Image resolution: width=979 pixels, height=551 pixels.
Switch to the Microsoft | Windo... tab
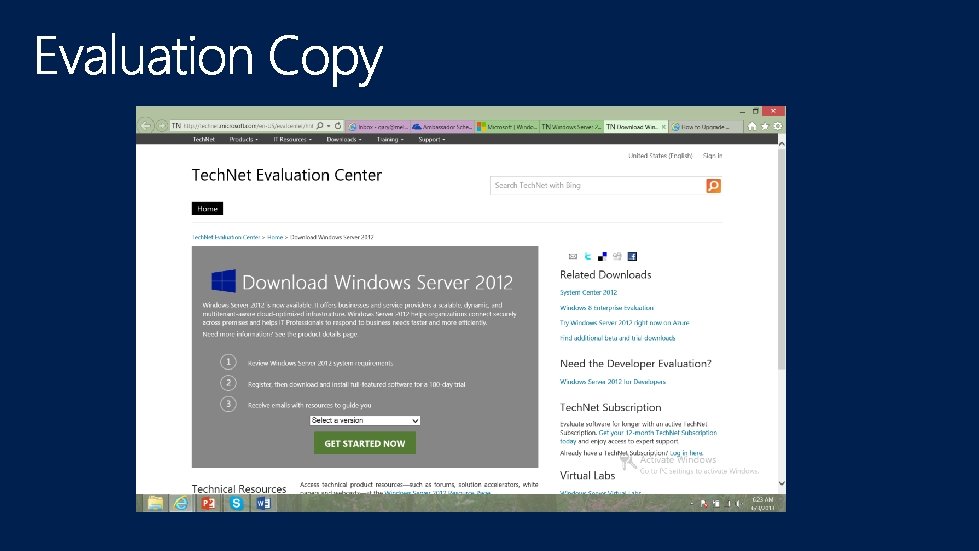(x=507, y=127)
